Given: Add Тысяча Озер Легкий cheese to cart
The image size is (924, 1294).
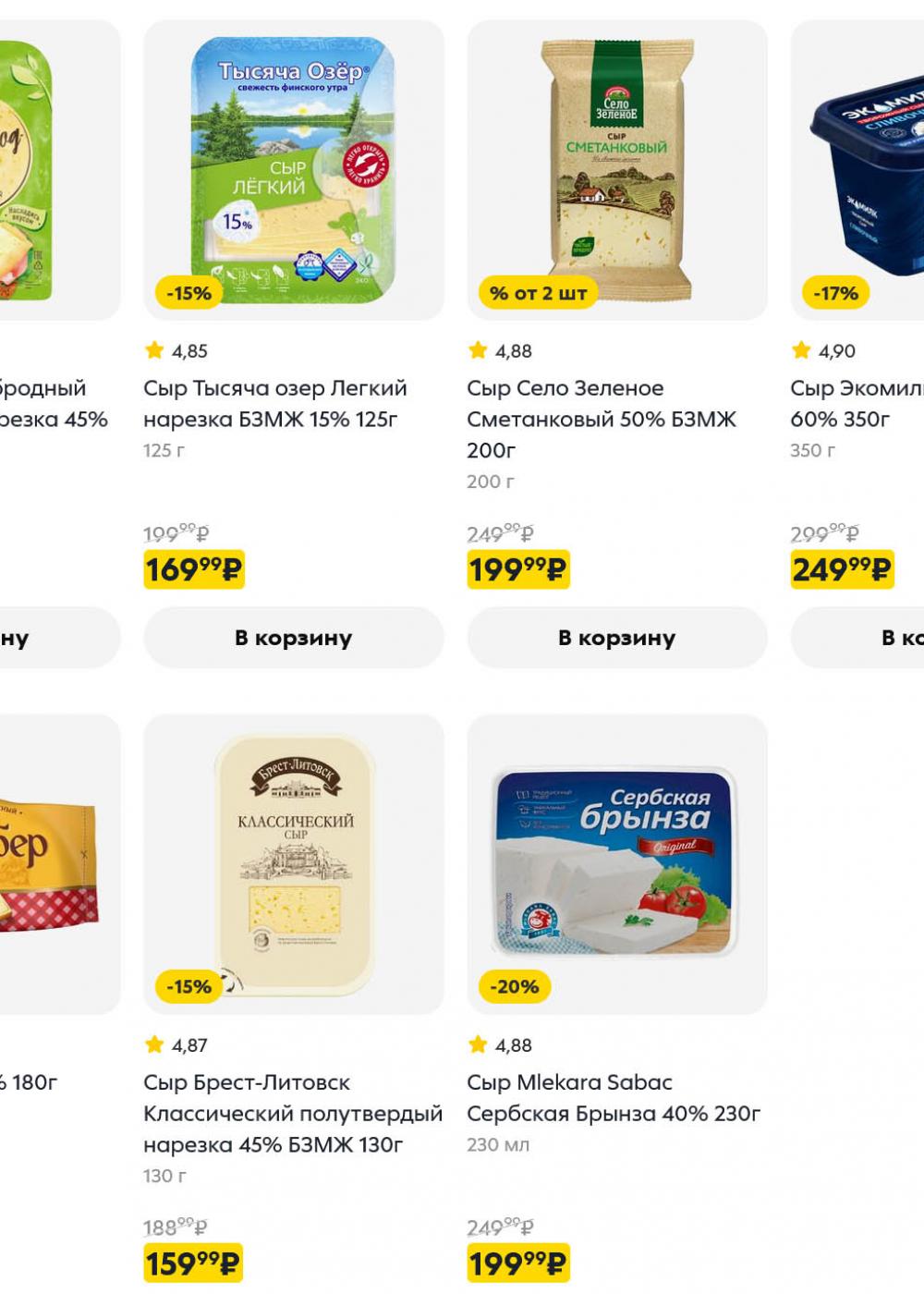Looking at the screenshot, I should pyautogui.click(x=294, y=638).
